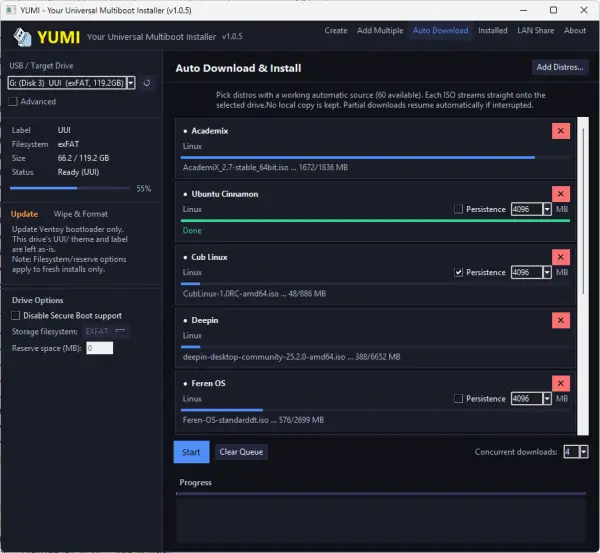
Task: Open the About tab
Action: pos(574,31)
